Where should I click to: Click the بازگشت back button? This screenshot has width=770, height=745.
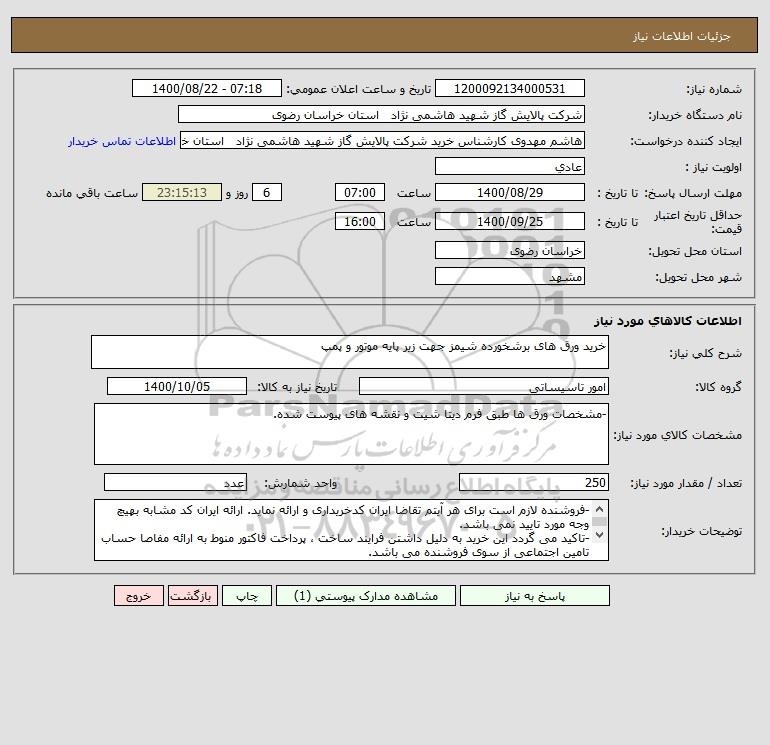pyautogui.click(x=192, y=596)
